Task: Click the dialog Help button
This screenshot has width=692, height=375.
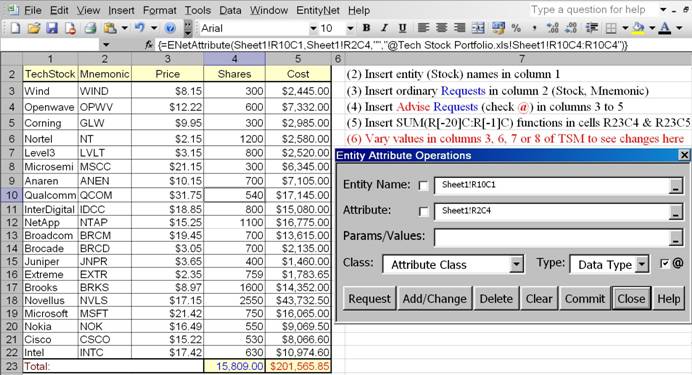Action: [669, 299]
